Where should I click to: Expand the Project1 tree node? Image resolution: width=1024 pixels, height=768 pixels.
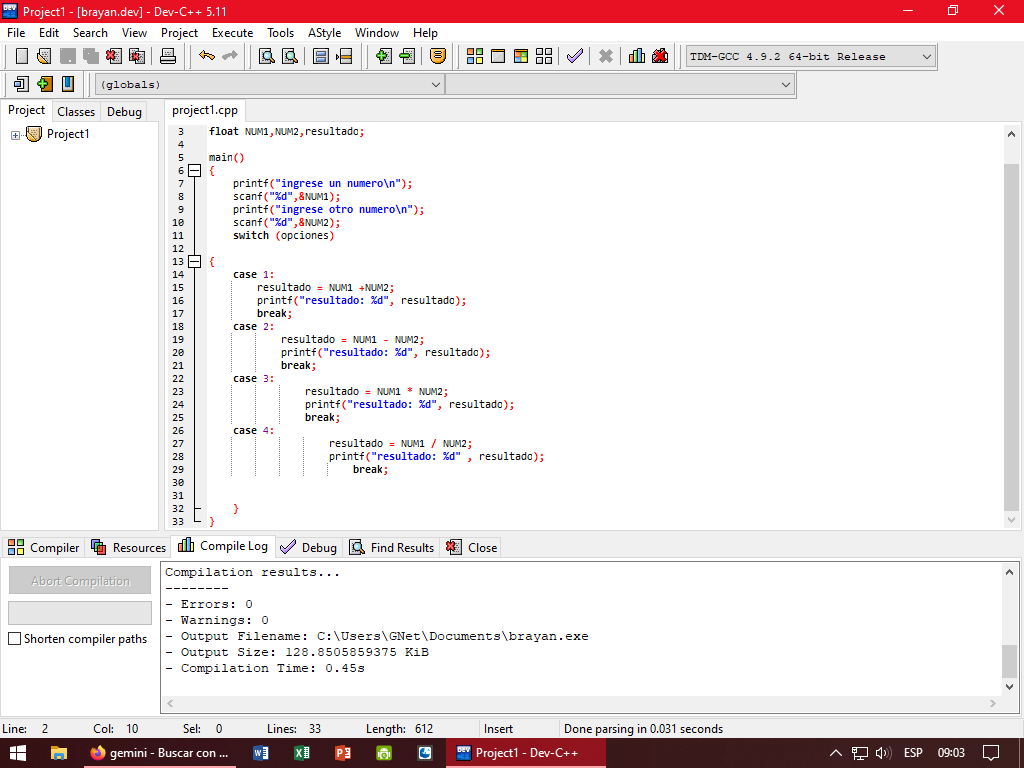tap(16, 135)
